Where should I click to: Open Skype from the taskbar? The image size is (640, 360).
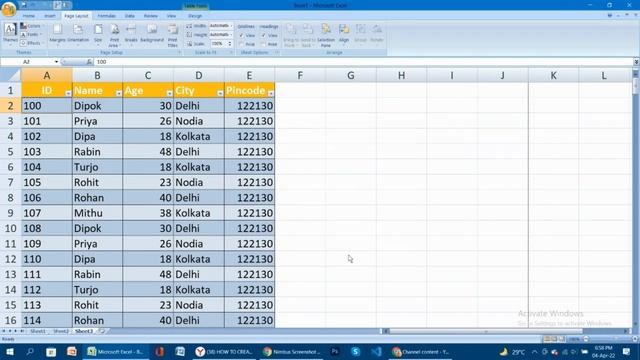pos(355,351)
